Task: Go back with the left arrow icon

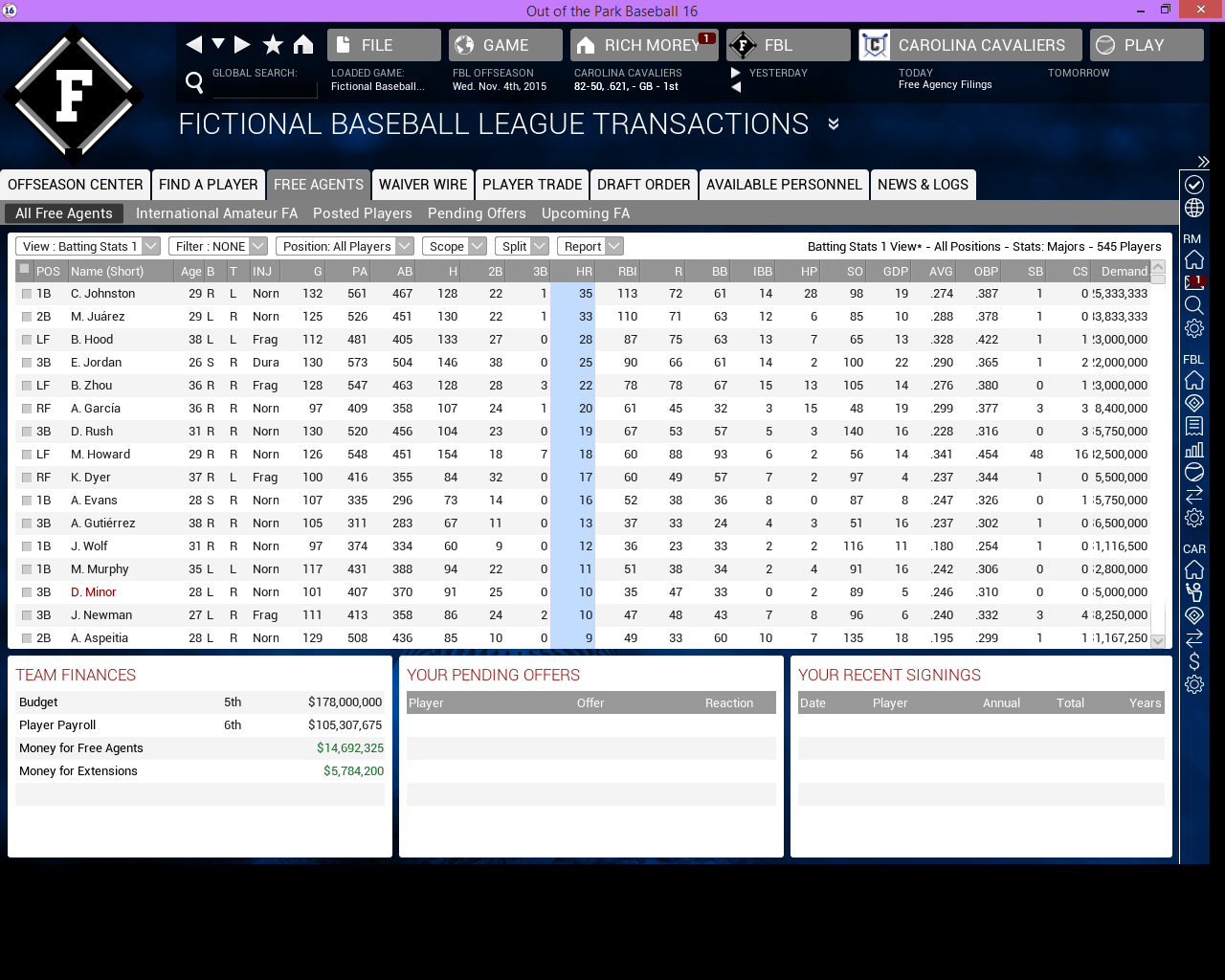Action: [x=194, y=45]
